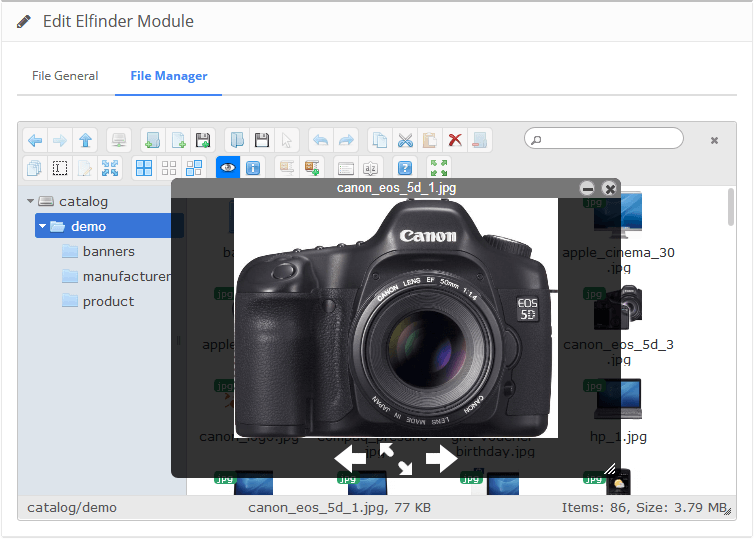Redo the last action
The image size is (754, 539).
pyautogui.click(x=346, y=140)
